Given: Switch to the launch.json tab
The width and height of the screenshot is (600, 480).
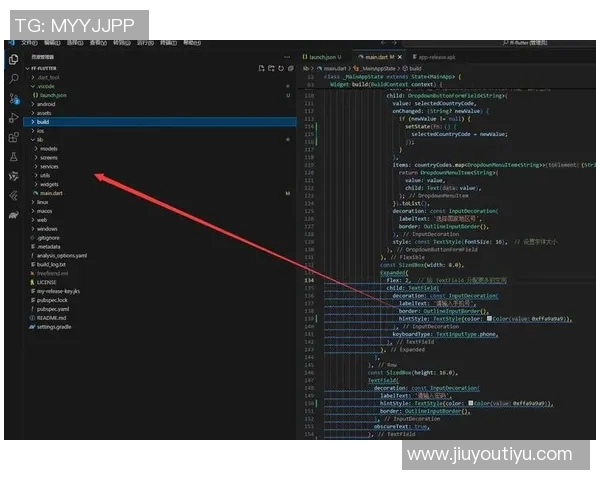Looking at the screenshot, I should click(323, 57).
